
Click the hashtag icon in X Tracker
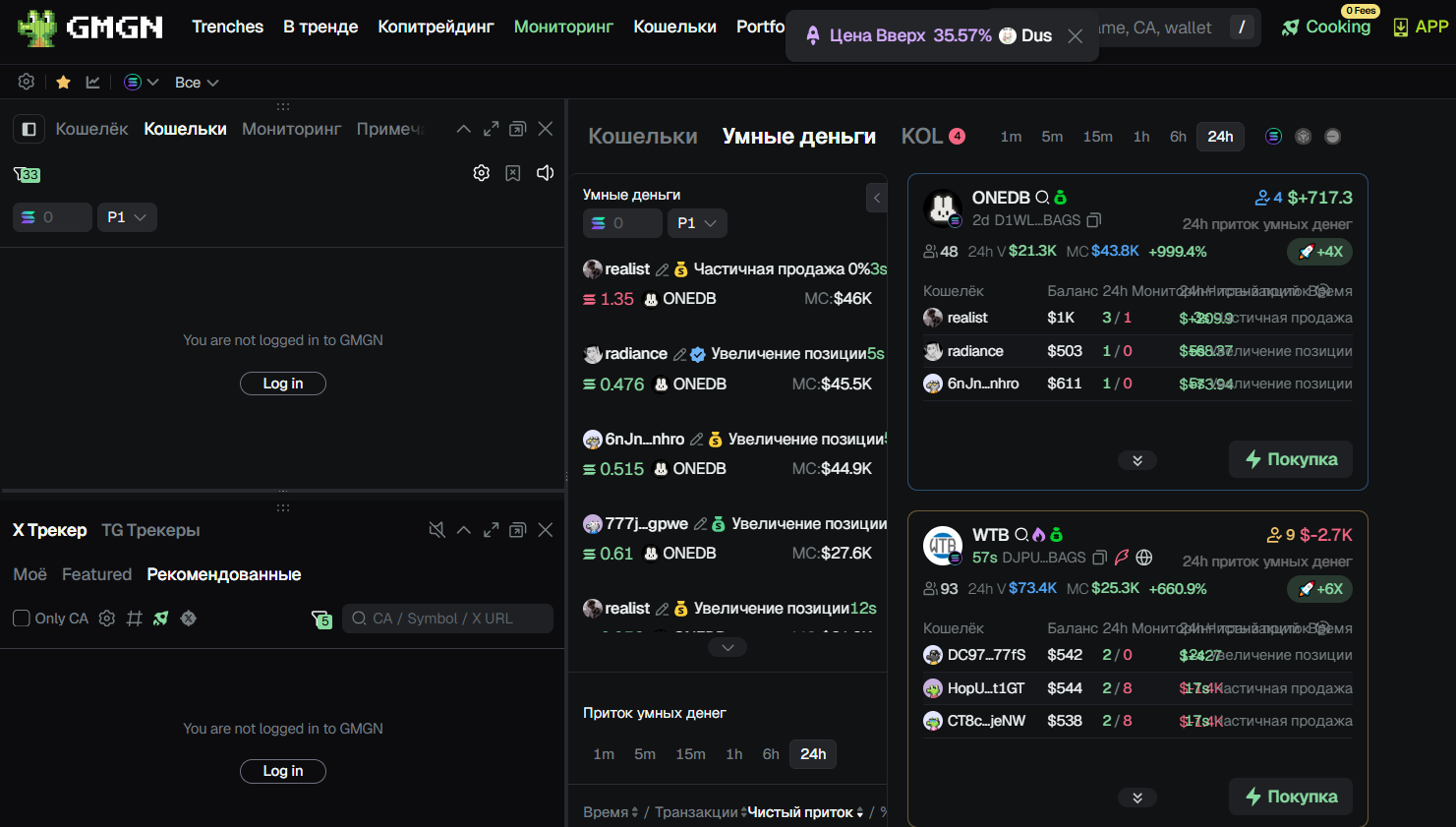pyautogui.click(x=135, y=619)
